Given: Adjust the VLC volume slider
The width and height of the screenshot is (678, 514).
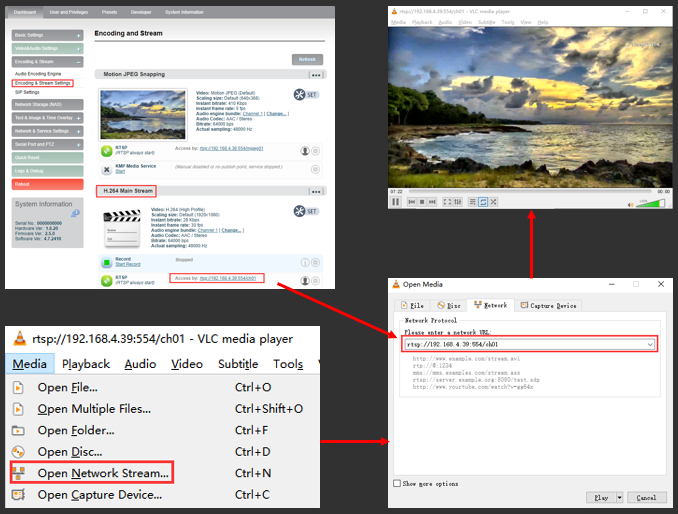Looking at the screenshot, I should [650, 203].
